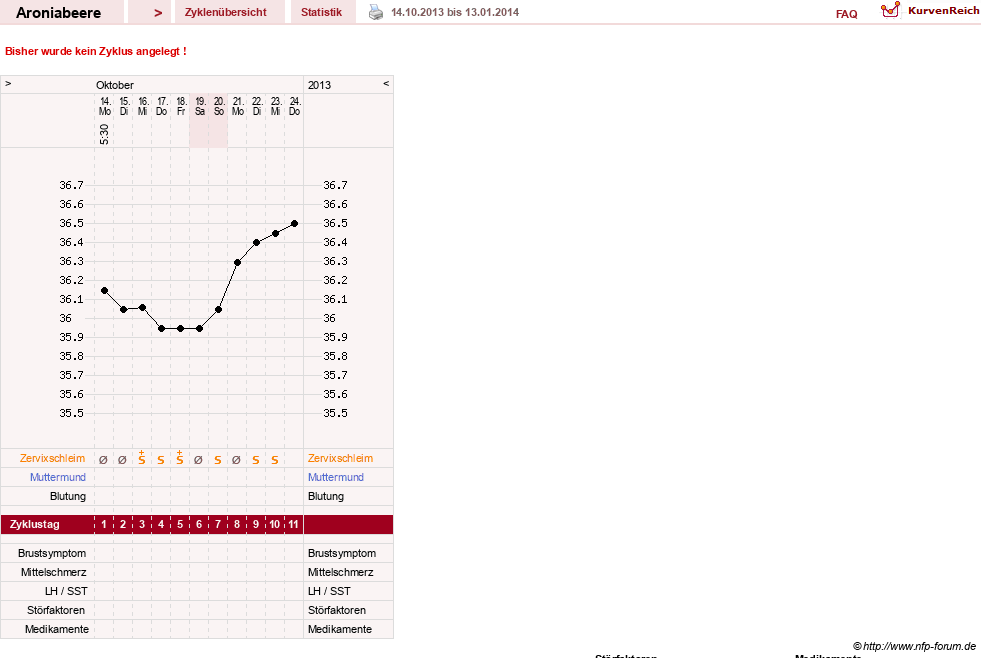The image size is (981, 658).
Task: Click the left Störfaktoren row label
Action: click(56, 610)
